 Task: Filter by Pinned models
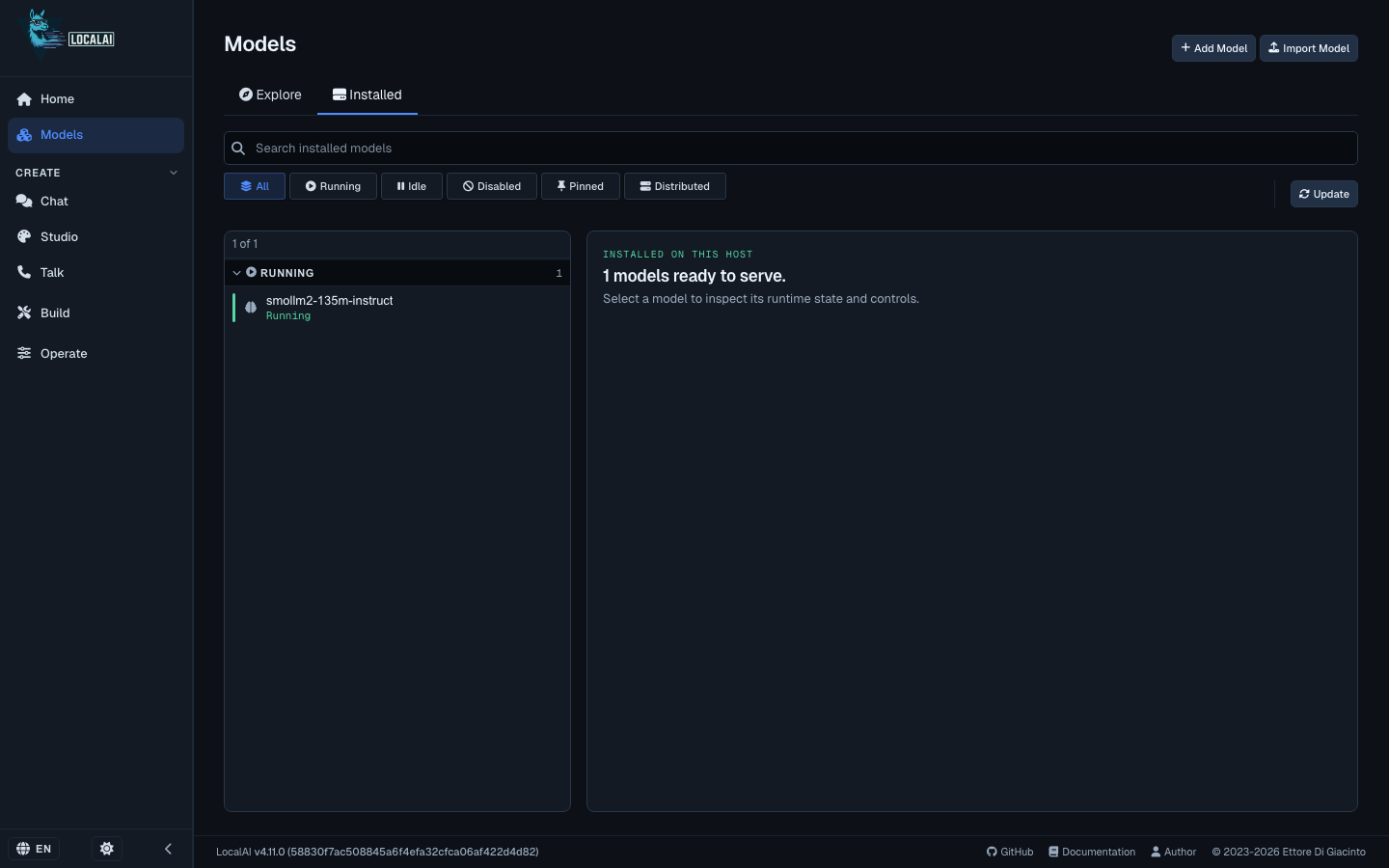[x=581, y=186]
